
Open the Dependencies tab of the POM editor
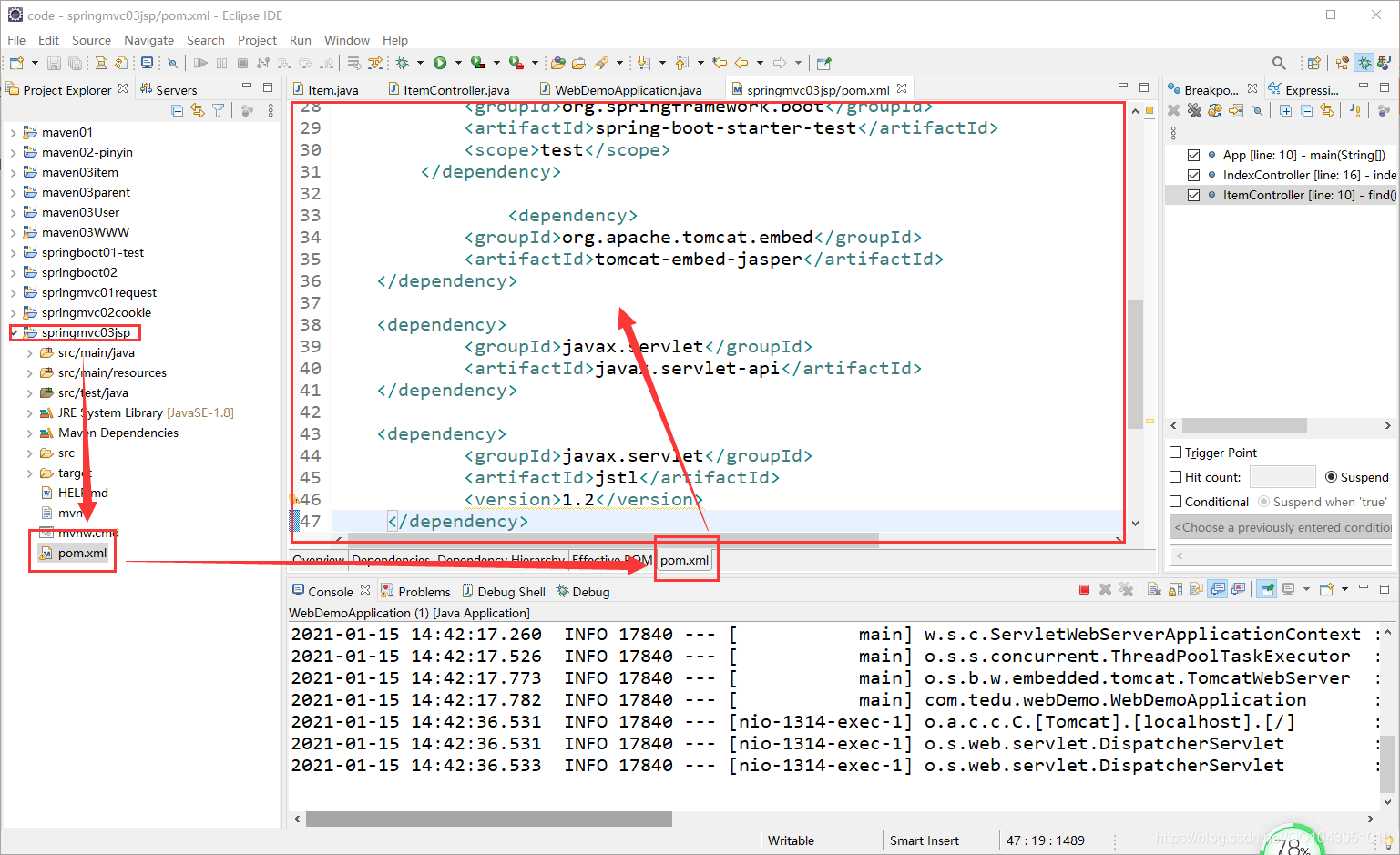tap(391, 560)
